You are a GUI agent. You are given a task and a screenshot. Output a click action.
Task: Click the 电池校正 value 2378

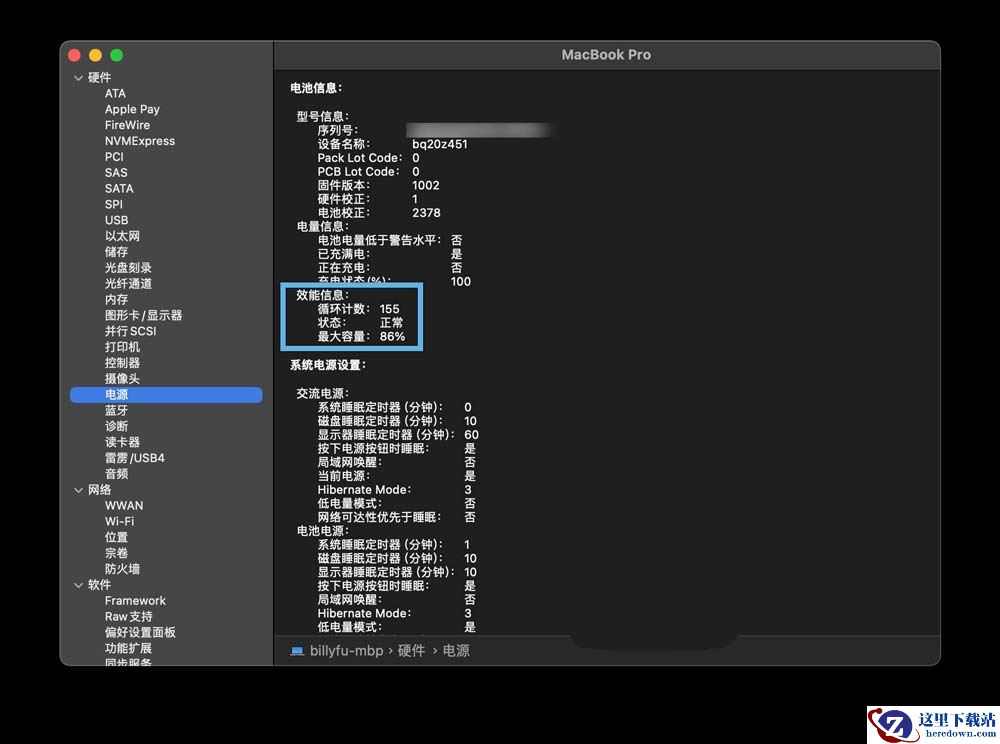point(426,213)
